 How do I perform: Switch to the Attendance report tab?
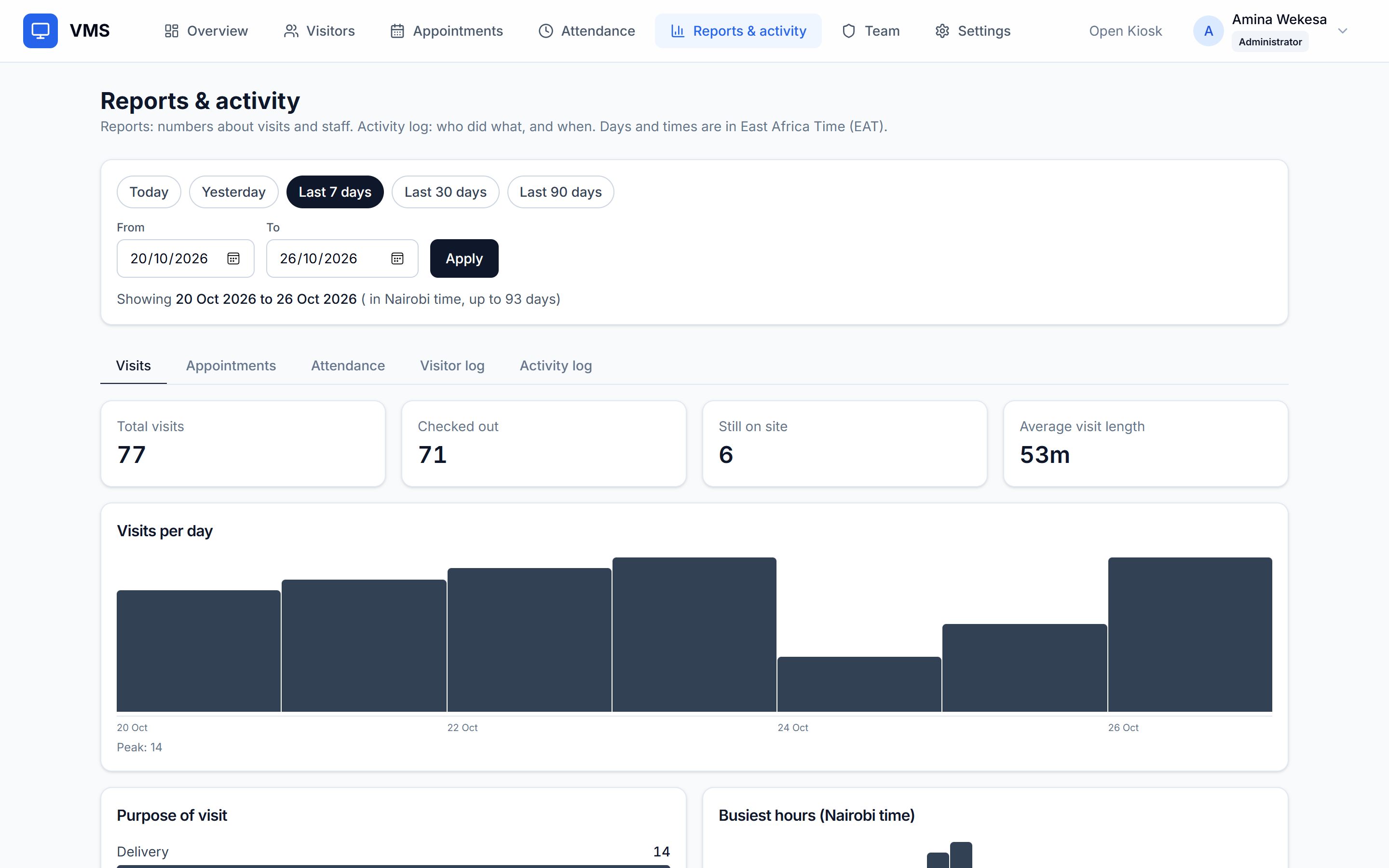click(348, 366)
